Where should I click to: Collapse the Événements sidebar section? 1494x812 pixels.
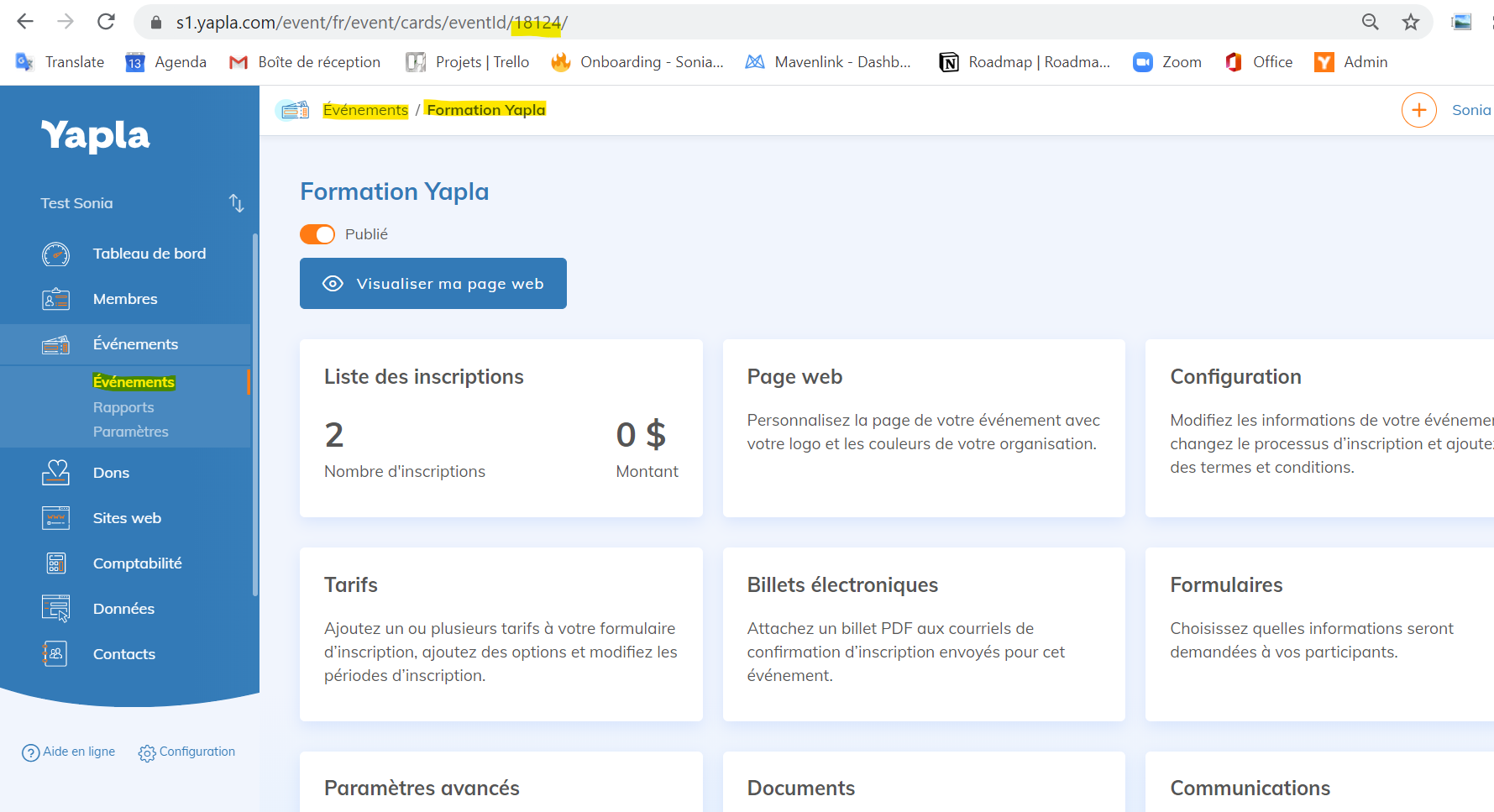135,344
